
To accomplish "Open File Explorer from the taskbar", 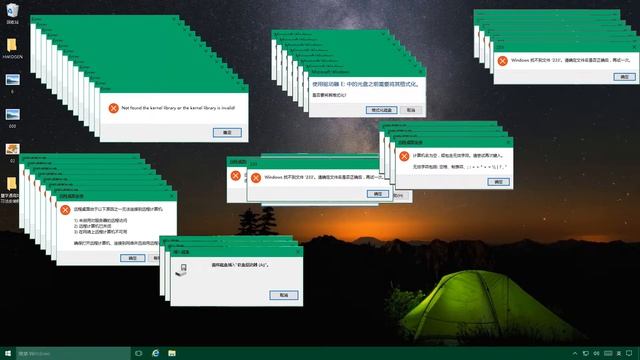I will (172, 353).
